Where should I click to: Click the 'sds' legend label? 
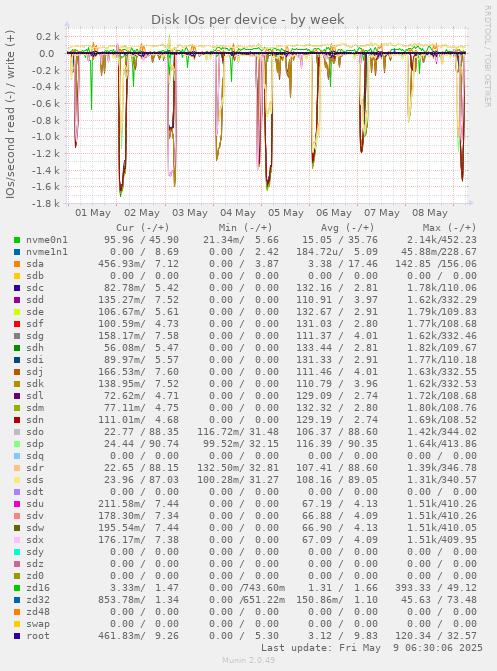click(35, 480)
